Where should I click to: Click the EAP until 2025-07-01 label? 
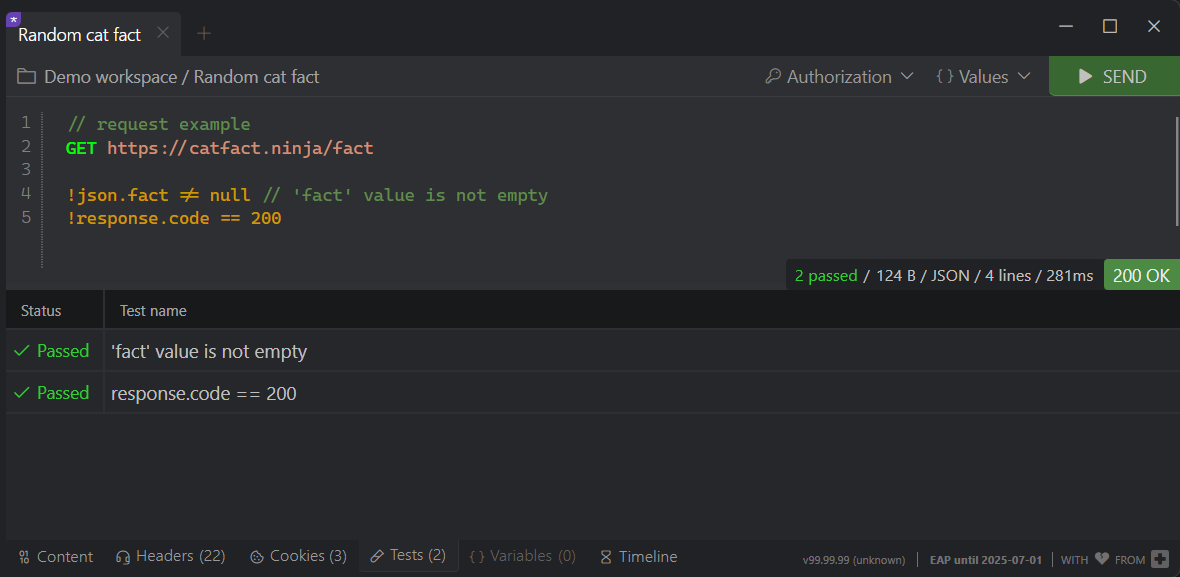(984, 560)
